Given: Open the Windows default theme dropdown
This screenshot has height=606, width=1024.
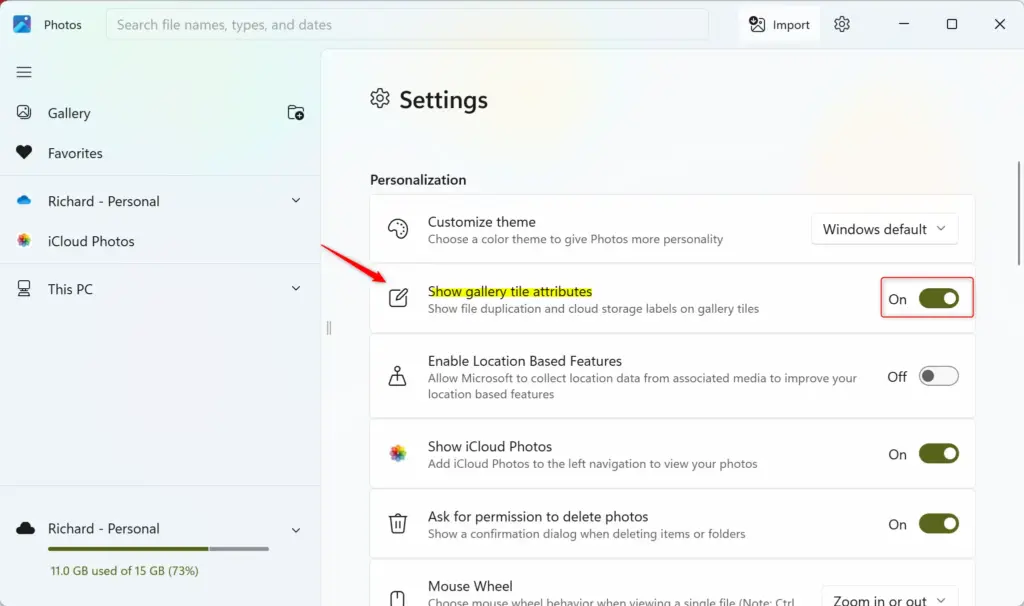Looking at the screenshot, I should click(884, 229).
